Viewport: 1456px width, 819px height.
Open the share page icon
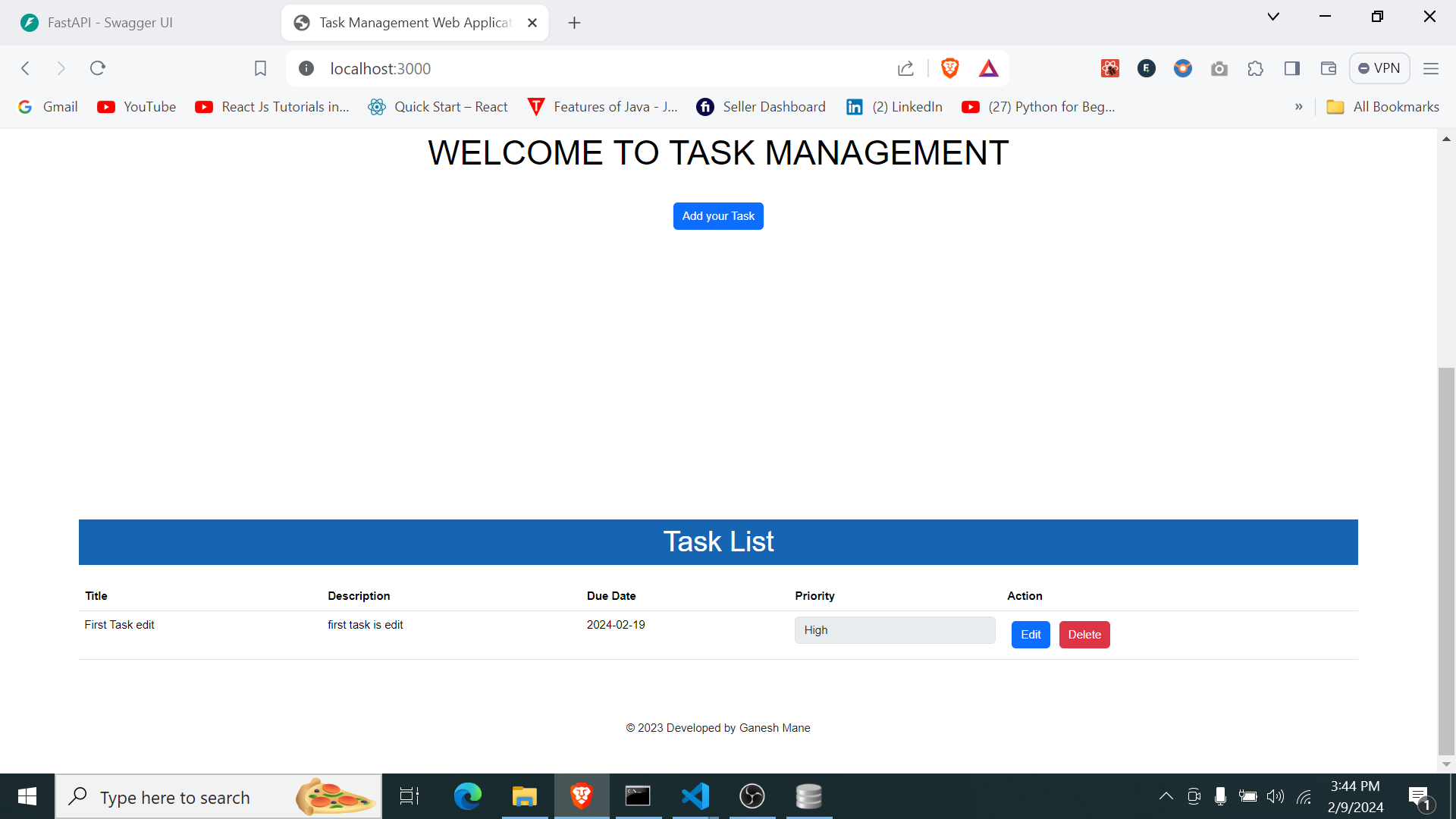905,68
